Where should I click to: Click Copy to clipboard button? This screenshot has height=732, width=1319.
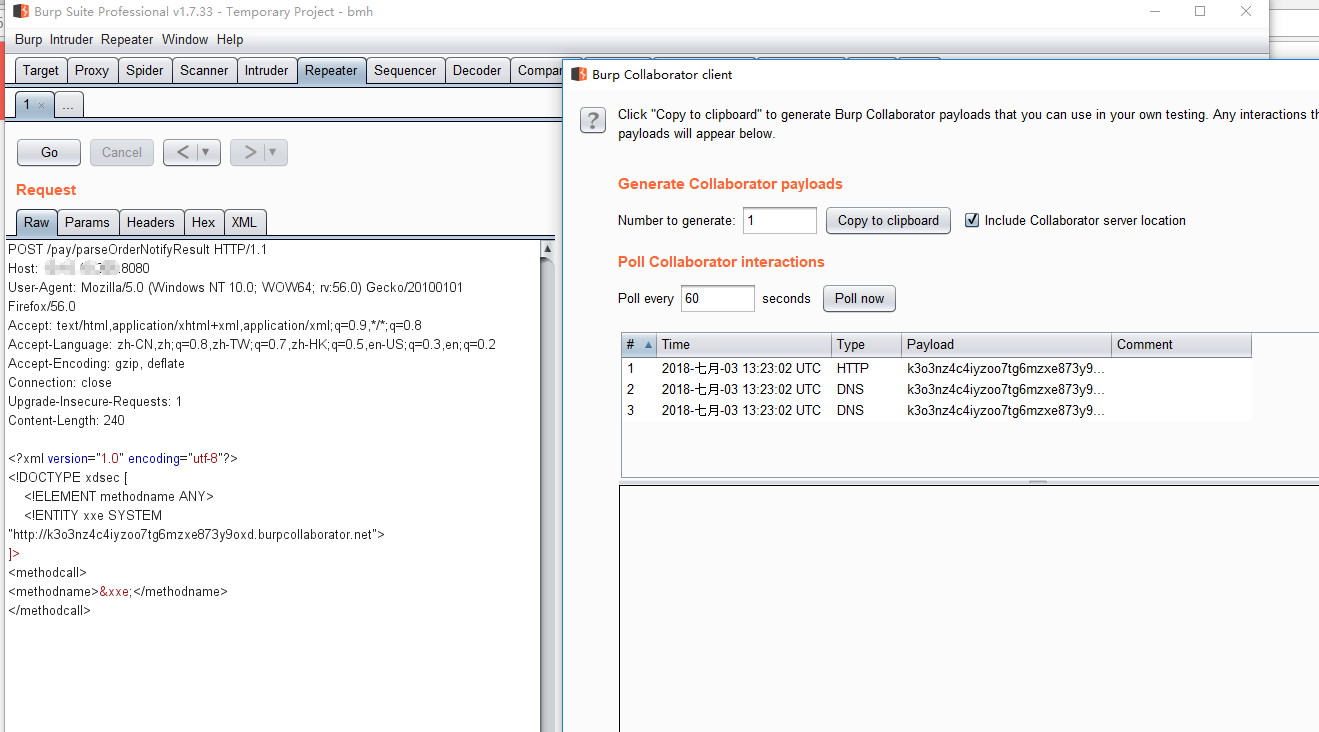(x=889, y=220)
